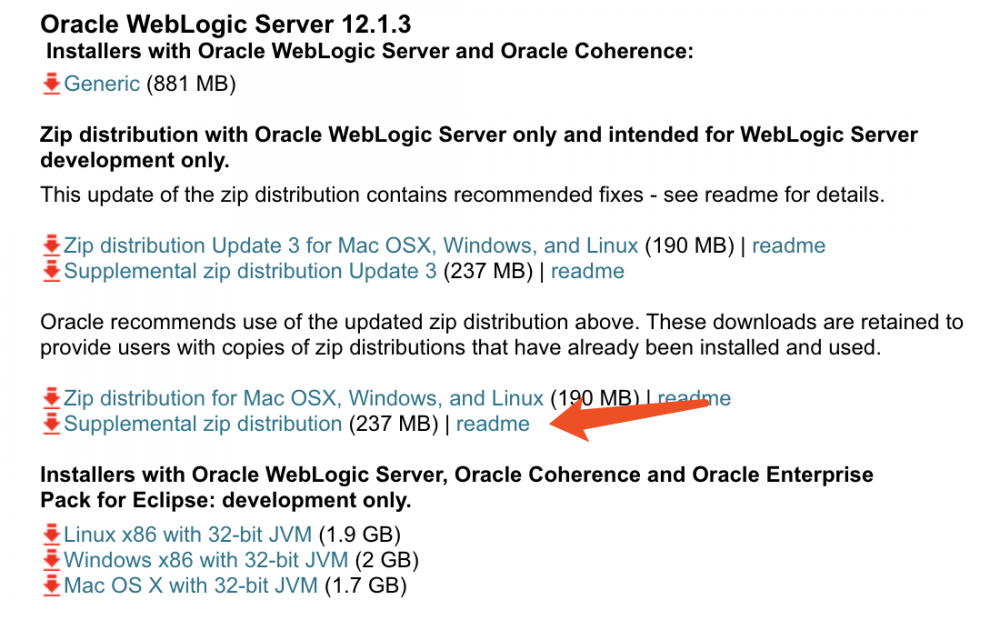The width and height of the screenshot is (1000, 620).
Task: Download Mac OS X with 32-bit JVM
Action: coord(190,585)
